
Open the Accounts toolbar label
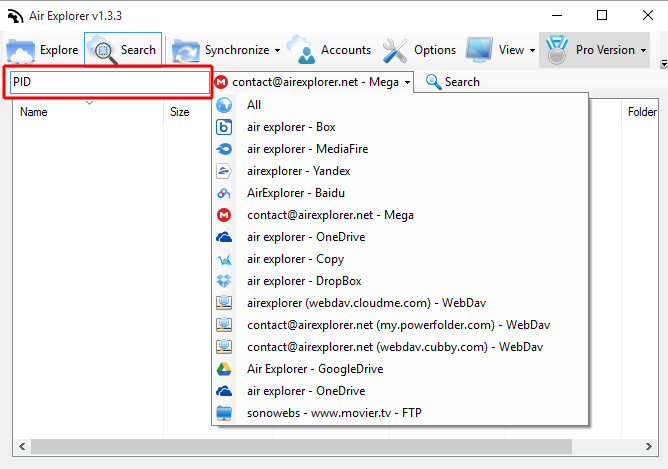[346, 50]
